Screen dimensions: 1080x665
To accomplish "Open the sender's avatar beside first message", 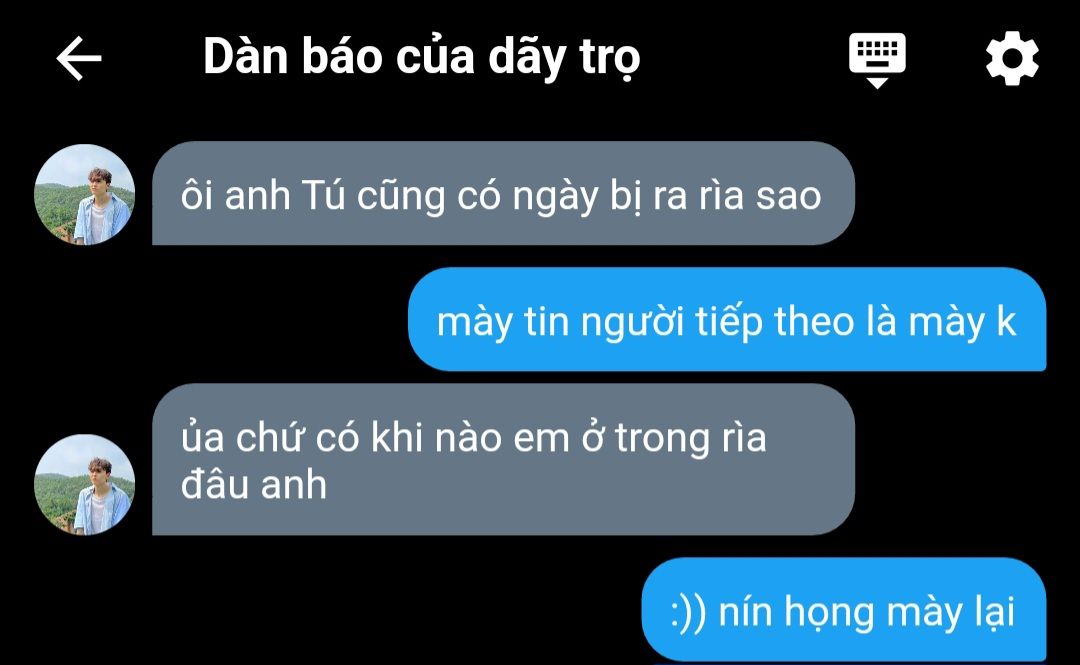I will click(84, 194).
